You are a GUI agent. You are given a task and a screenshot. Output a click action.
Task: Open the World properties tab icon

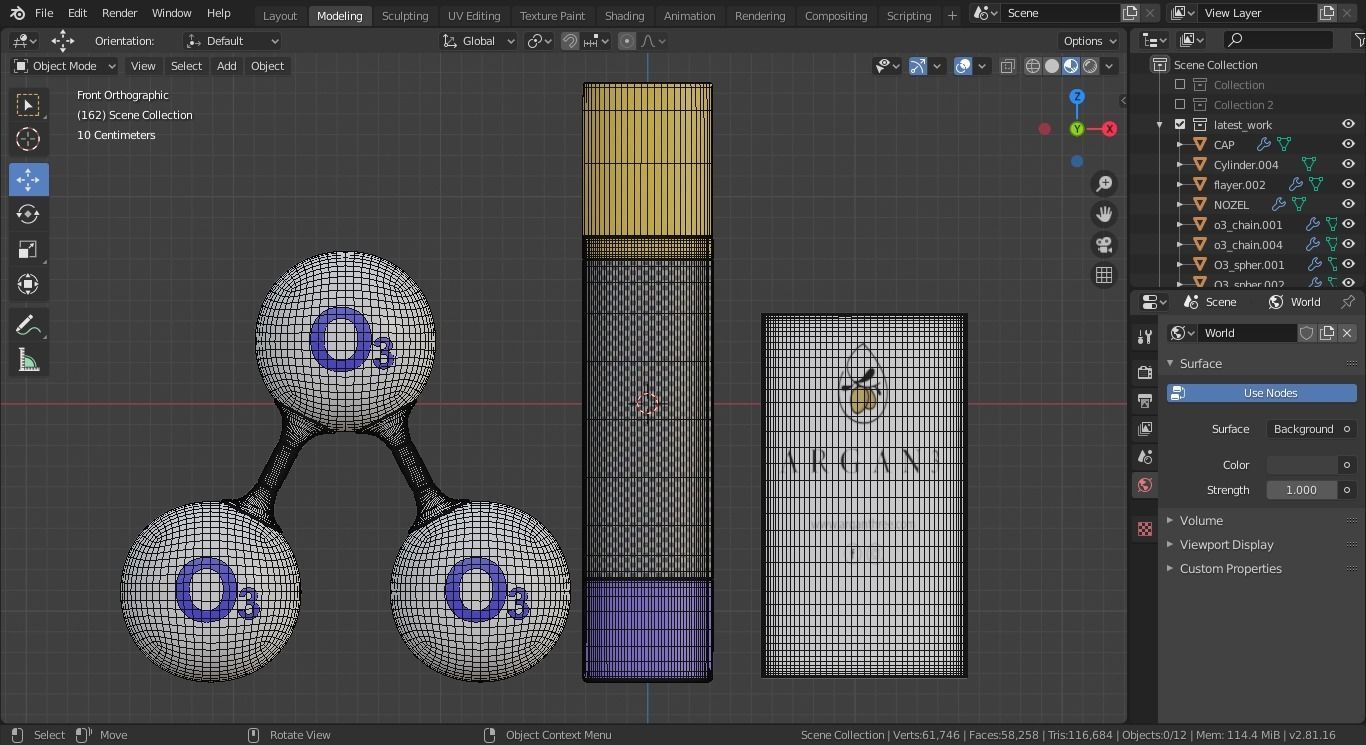tap(1145, 485)
